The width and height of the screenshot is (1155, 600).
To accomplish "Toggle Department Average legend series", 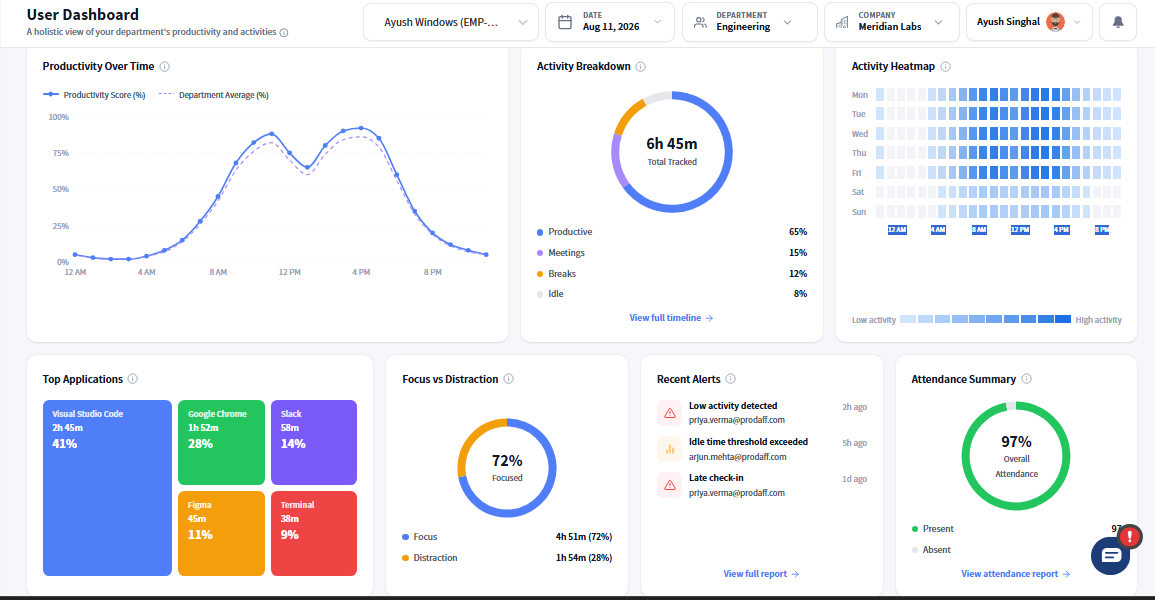I will 214,95.
